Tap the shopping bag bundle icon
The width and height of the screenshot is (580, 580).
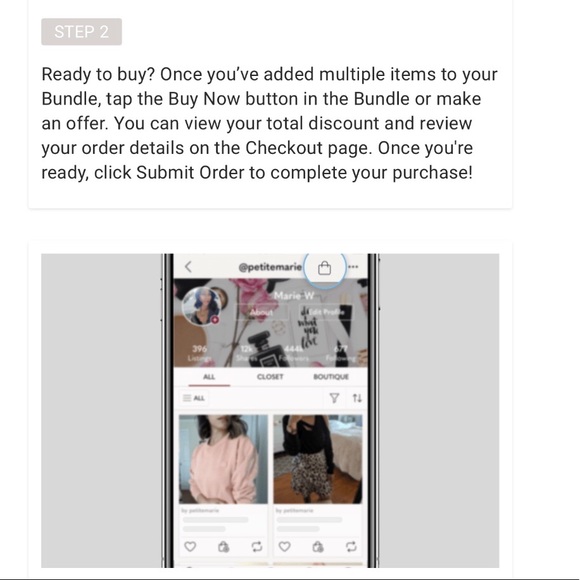click(x=324, y=268)
